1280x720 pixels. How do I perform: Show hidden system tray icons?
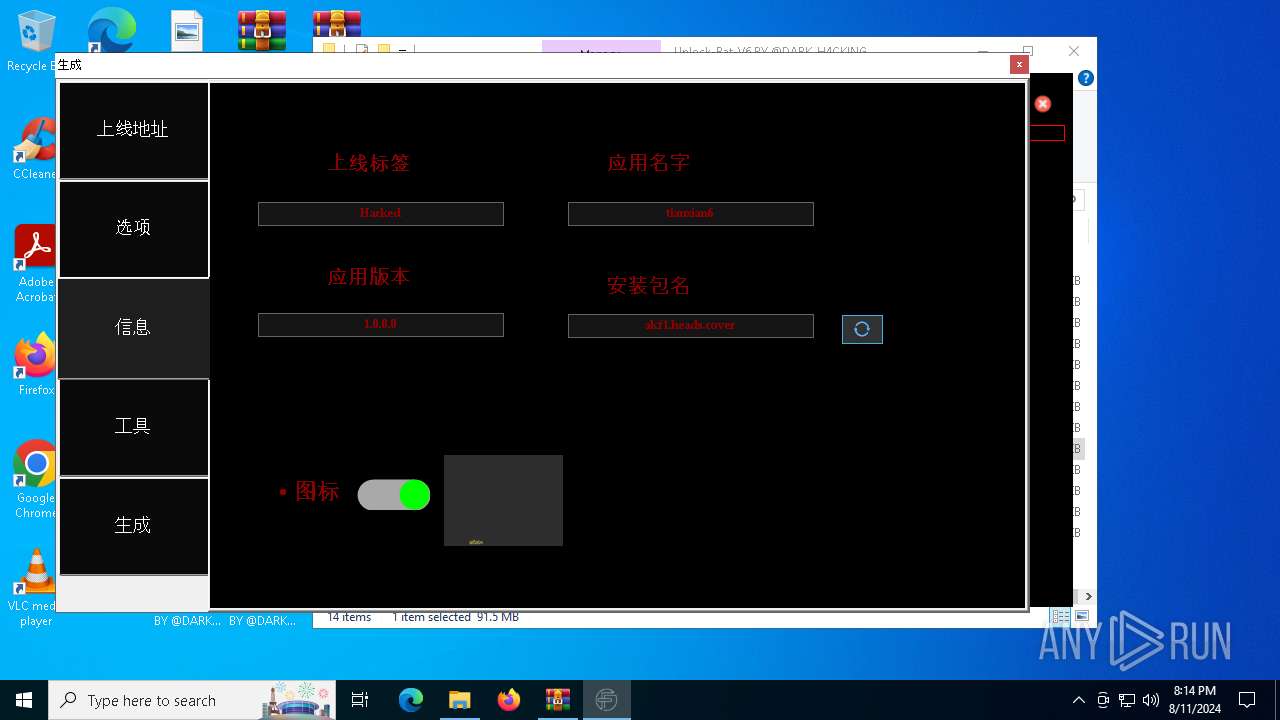(1078, 700)
